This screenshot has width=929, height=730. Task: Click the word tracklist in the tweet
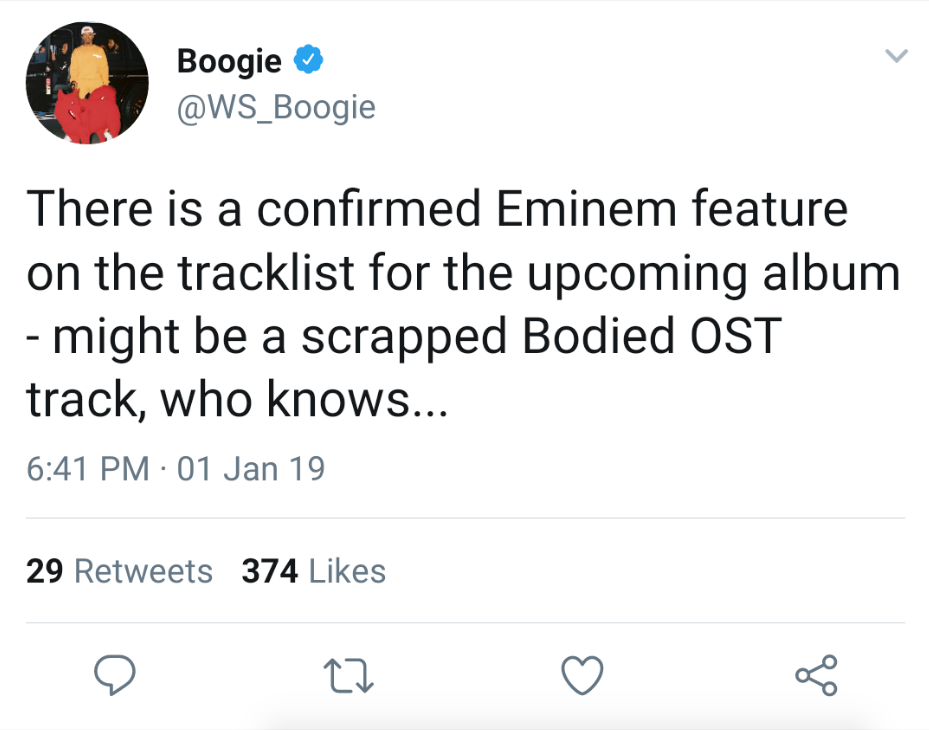tap(267, 272)
